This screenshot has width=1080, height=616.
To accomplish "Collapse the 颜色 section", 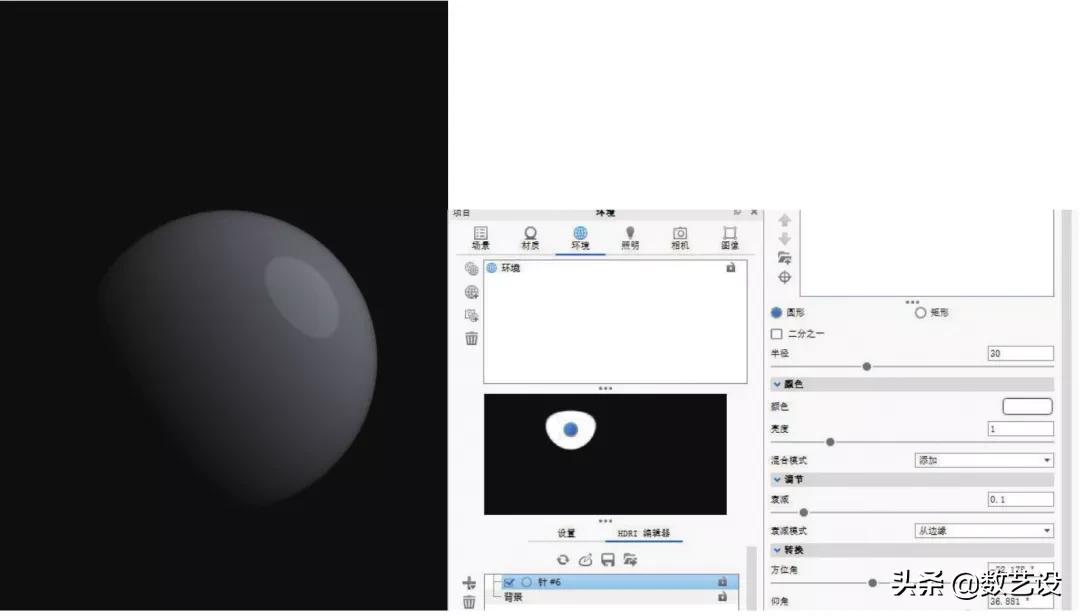I will 778,383.
